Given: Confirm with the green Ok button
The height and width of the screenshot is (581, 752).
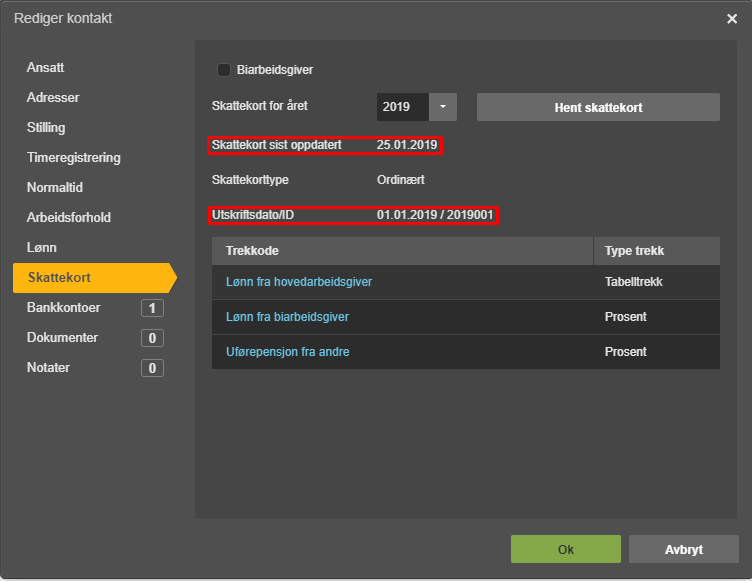Looking at the screenshot, I should tap(565, 549).
